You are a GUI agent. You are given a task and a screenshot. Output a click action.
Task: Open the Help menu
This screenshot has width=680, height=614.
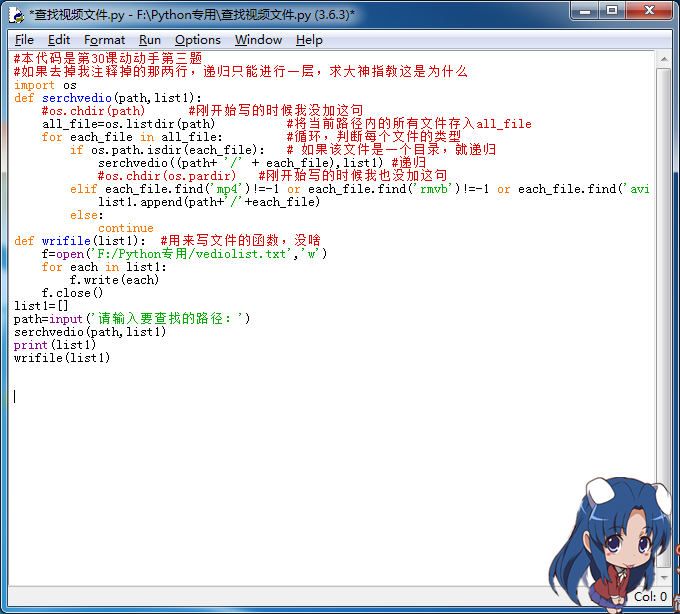pyautogui.click(x=309, y=40)
